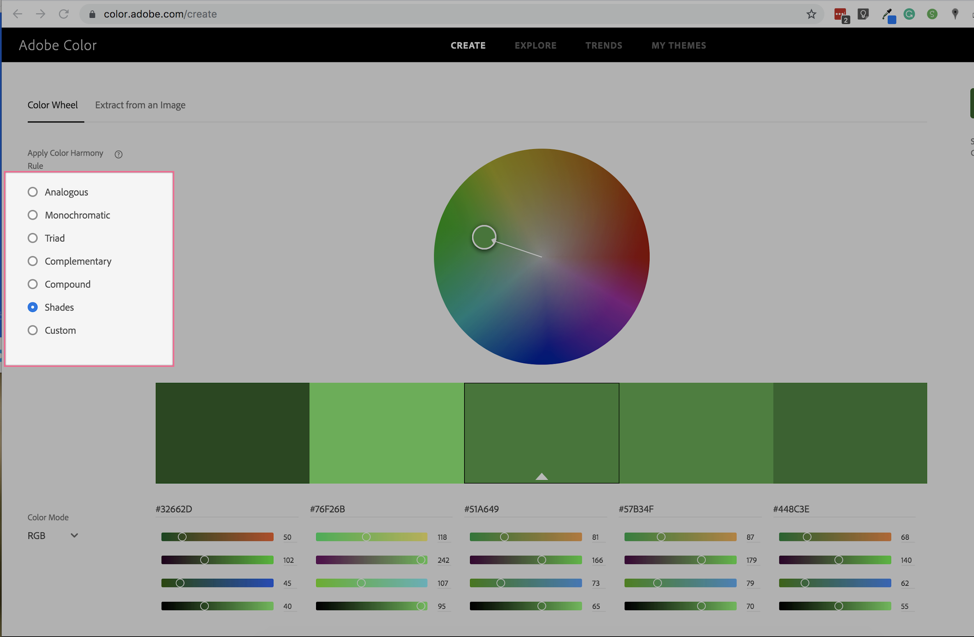Click the brightness value 55 field
Screen dimensions: 974x637
click(905, 606)
